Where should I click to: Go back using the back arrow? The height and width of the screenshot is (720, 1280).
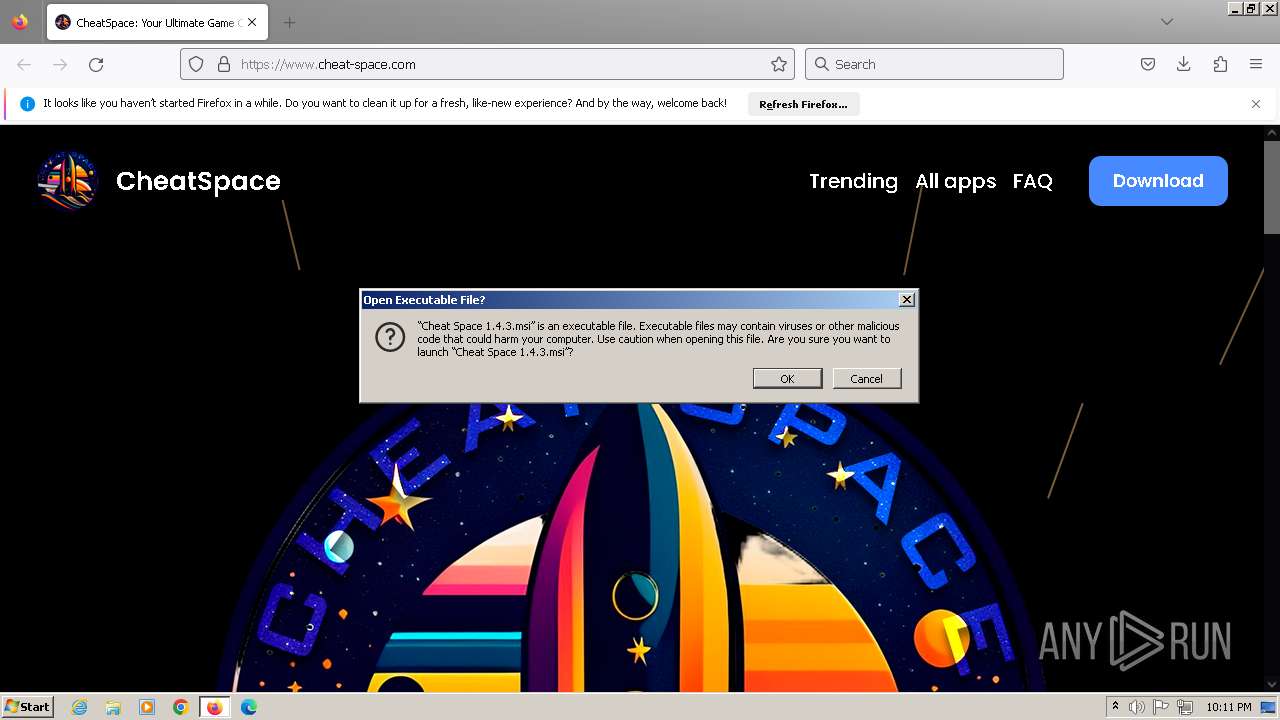24,64
